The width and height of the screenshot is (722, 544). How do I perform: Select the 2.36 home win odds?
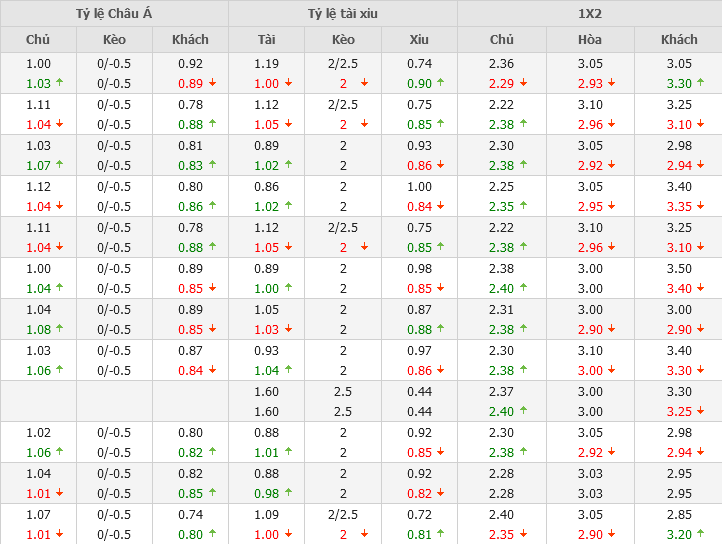point(501,63)
